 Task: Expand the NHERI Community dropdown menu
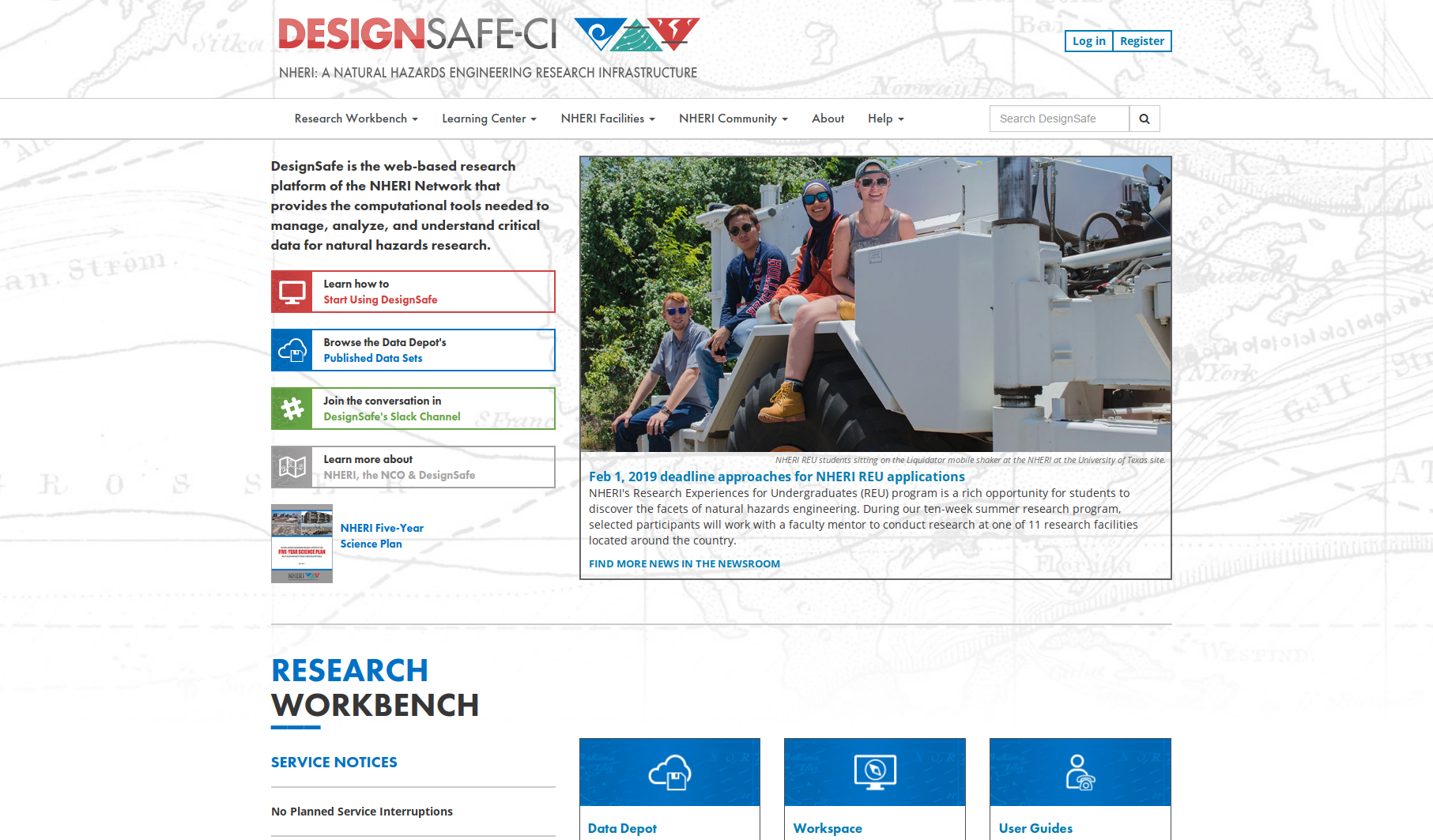733,119
